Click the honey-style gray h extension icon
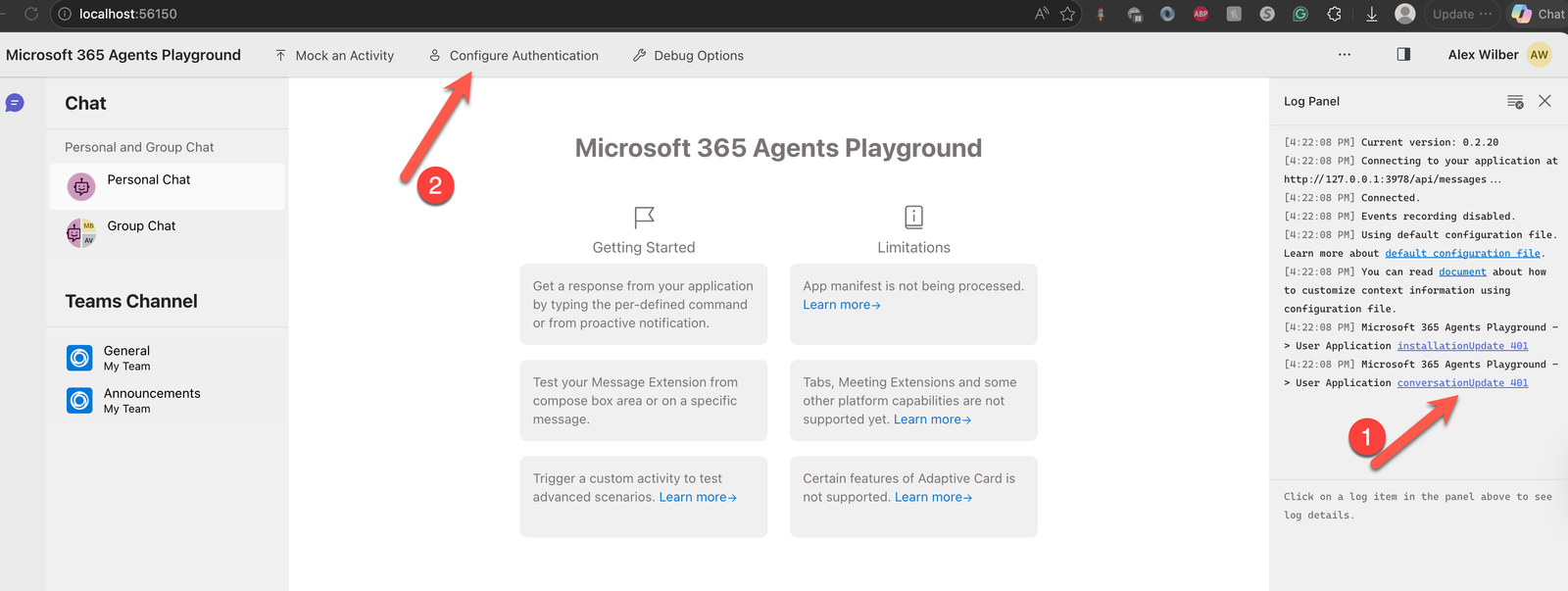 coord(1234,14)
